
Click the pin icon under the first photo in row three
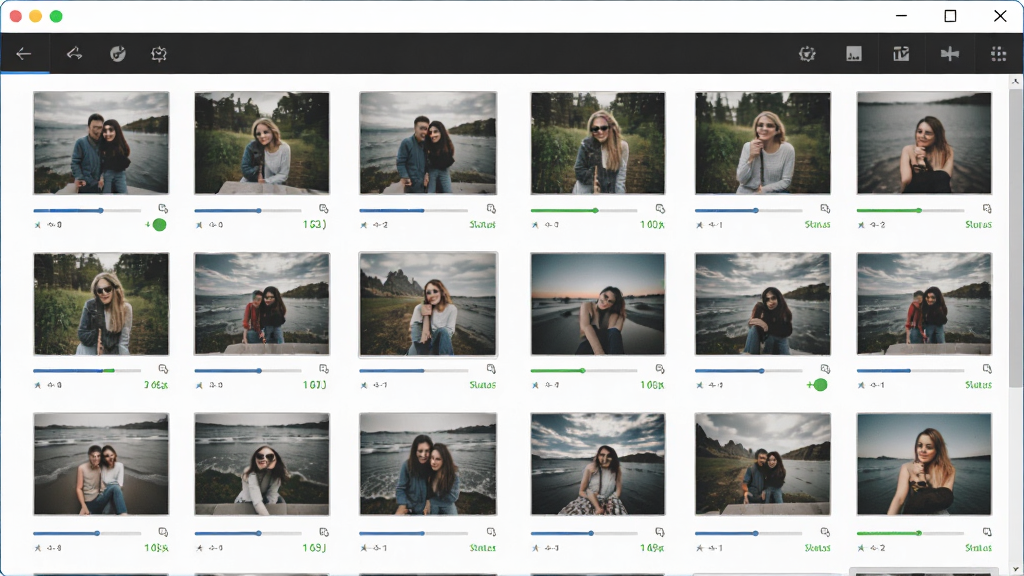(x=38, y=548)
